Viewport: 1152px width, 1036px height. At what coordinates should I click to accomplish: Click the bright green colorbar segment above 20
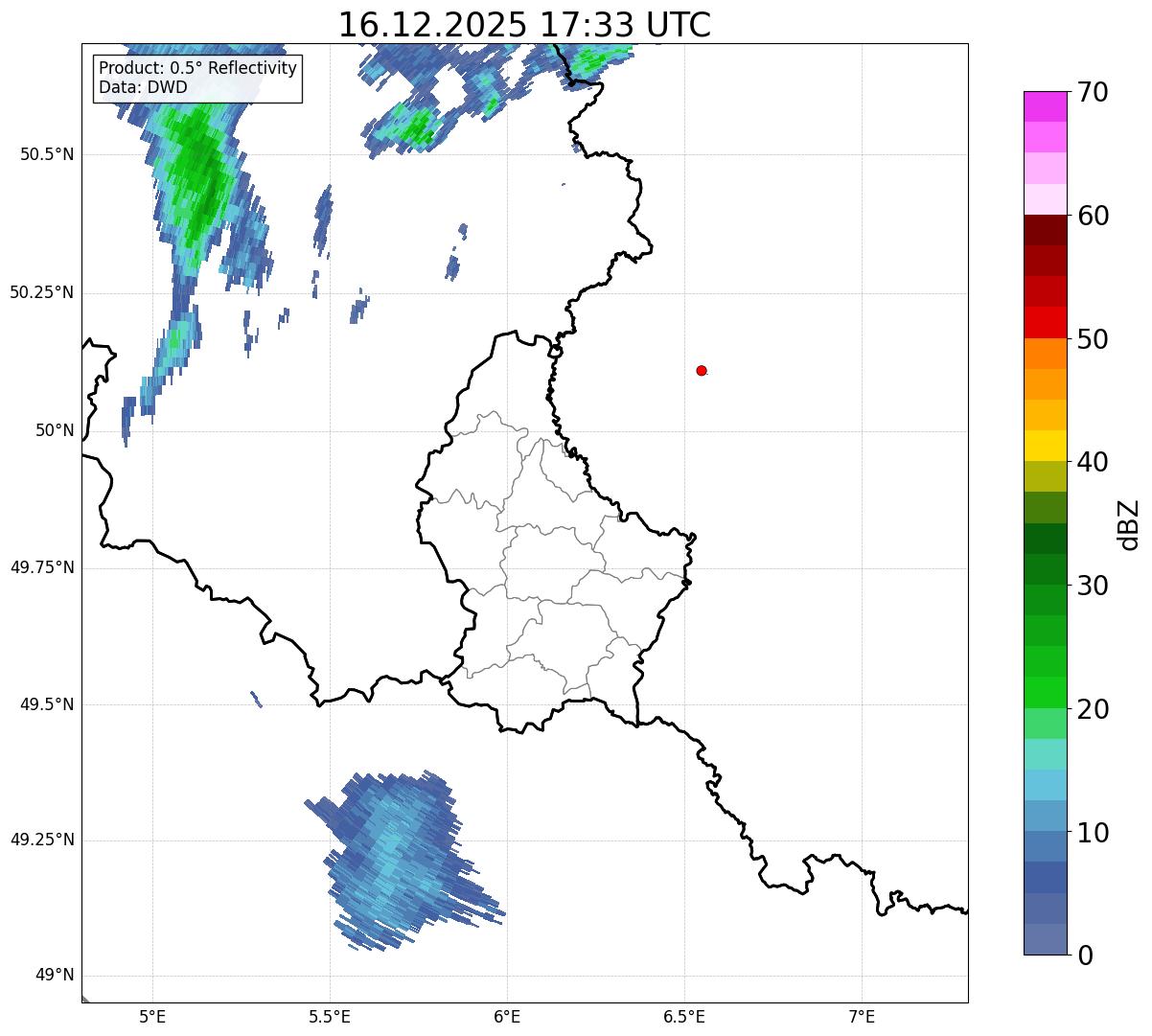1046,692
